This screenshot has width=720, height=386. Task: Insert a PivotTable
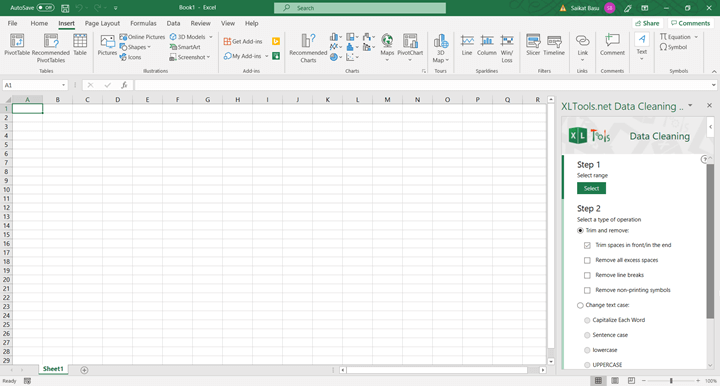(17, 45)
